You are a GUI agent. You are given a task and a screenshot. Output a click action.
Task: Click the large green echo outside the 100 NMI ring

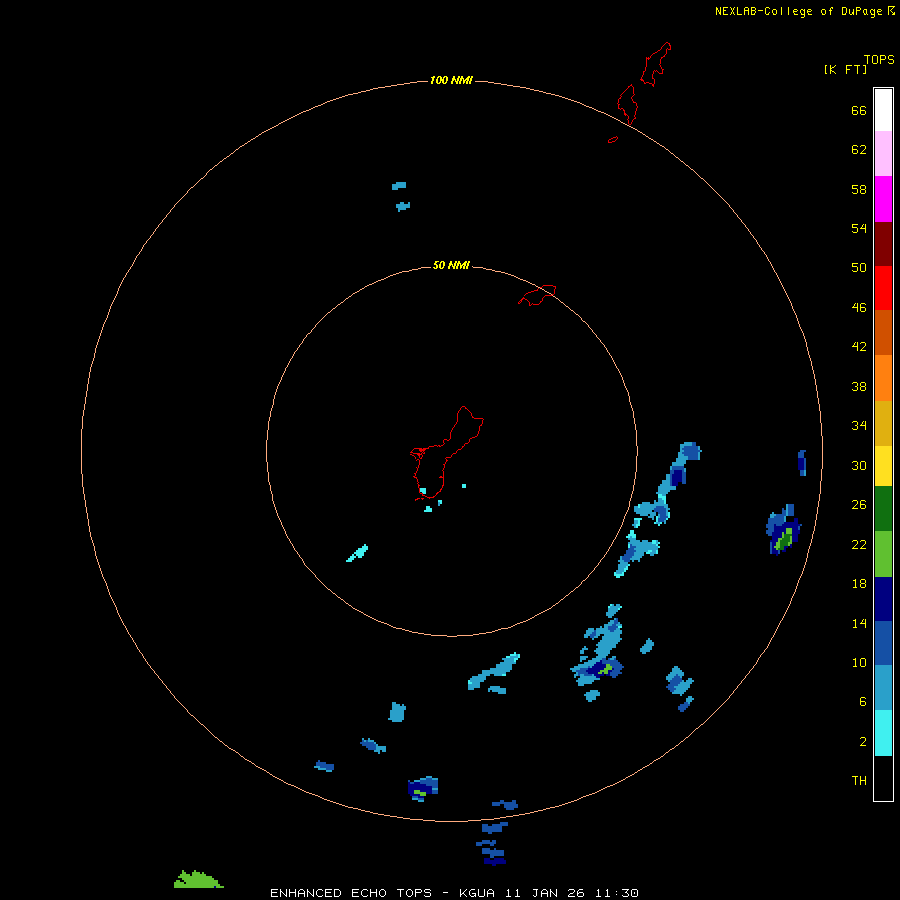point(198,879)
